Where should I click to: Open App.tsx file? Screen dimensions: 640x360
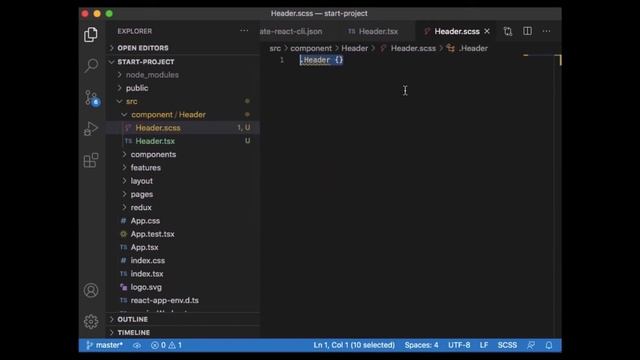(x=182, y=247)
